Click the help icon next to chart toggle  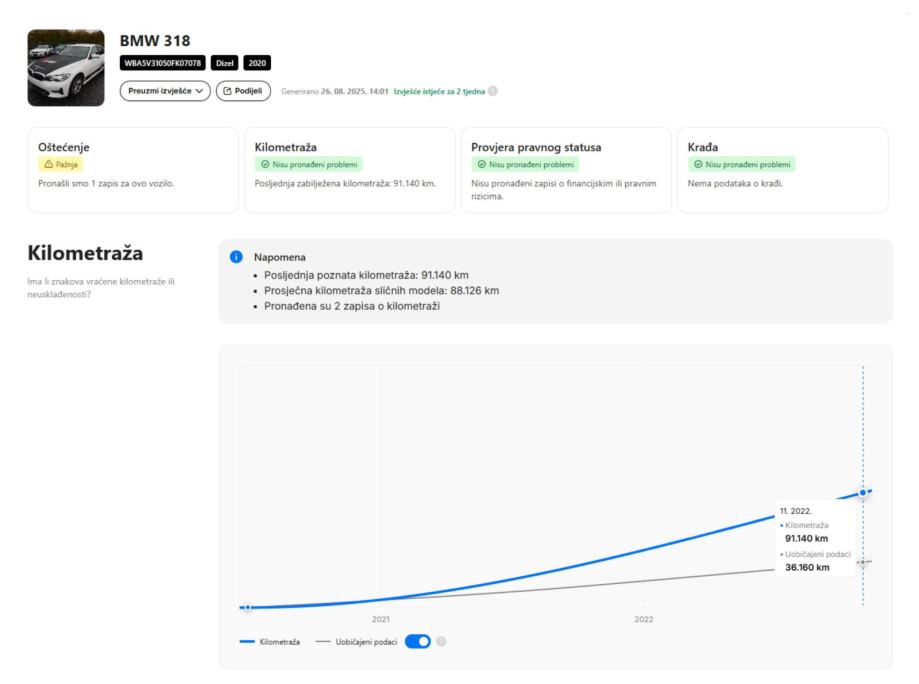click(441, 641)
